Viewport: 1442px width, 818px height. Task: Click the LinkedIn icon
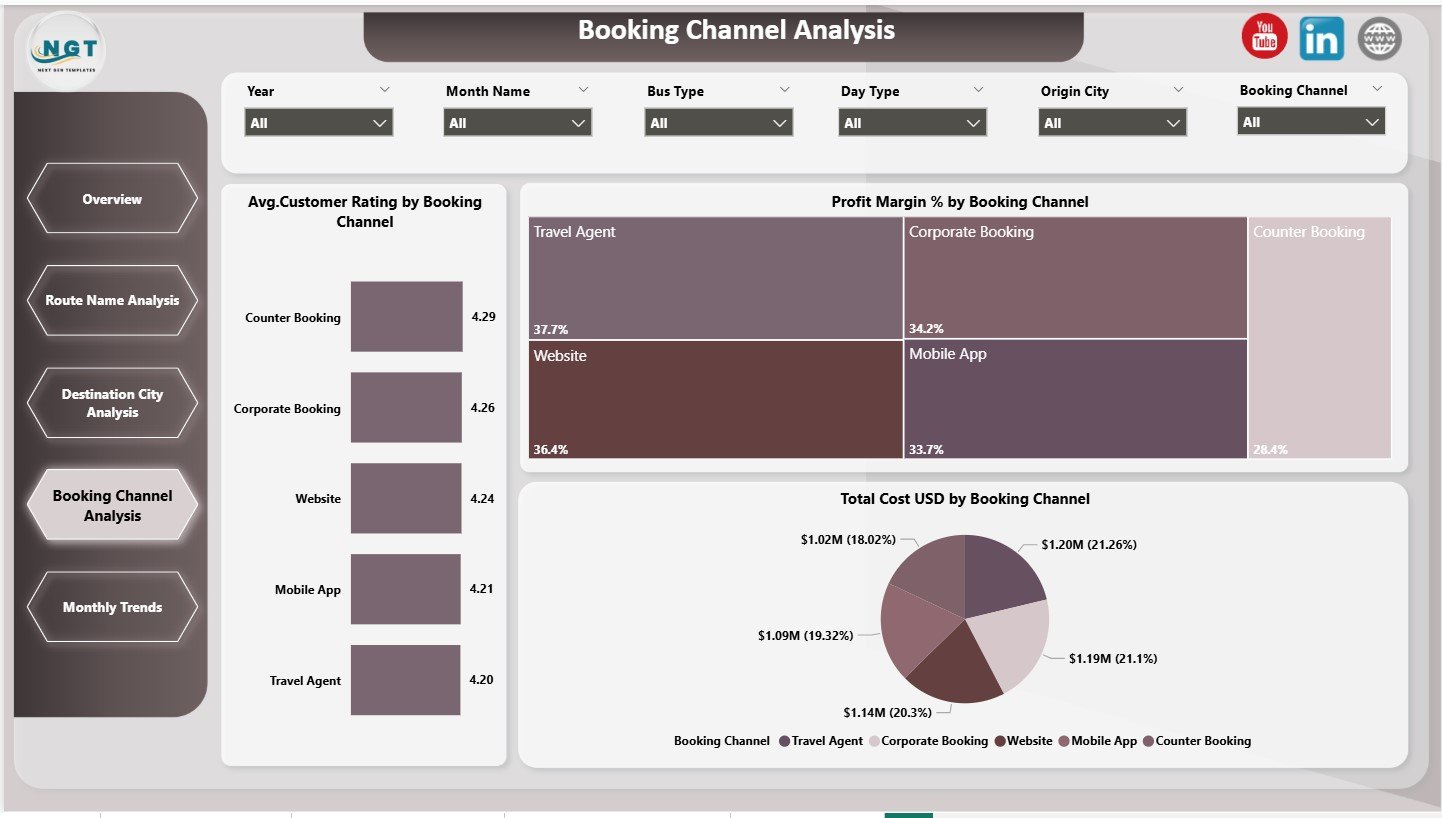click(1321, 37)
